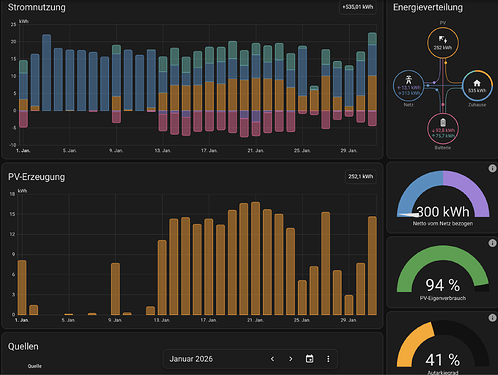Click the Januar 2026 period label
Viewport: 498px width, 375px height.
(191, 359)
